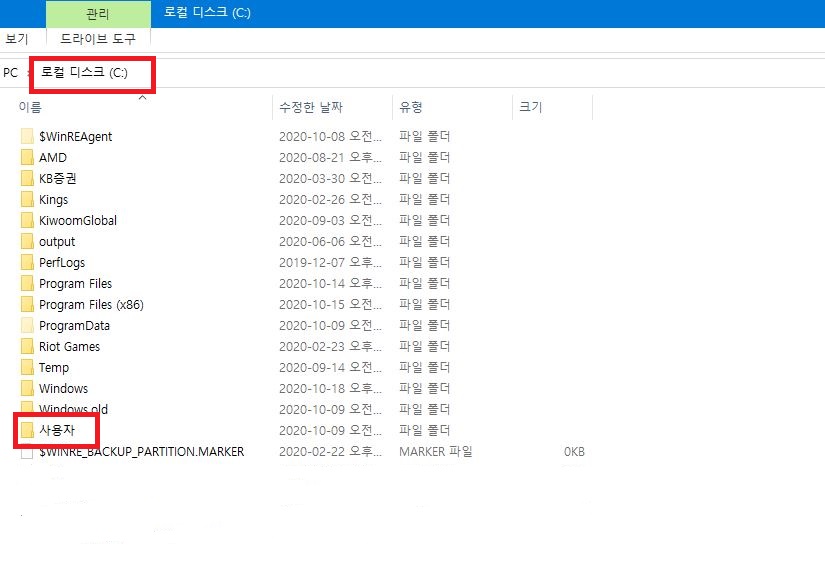Image resolution: width=825 pixels, height=570 pixels.
Task: Click the $WinREAgent folder icon
Action: (x=27, y=136)
